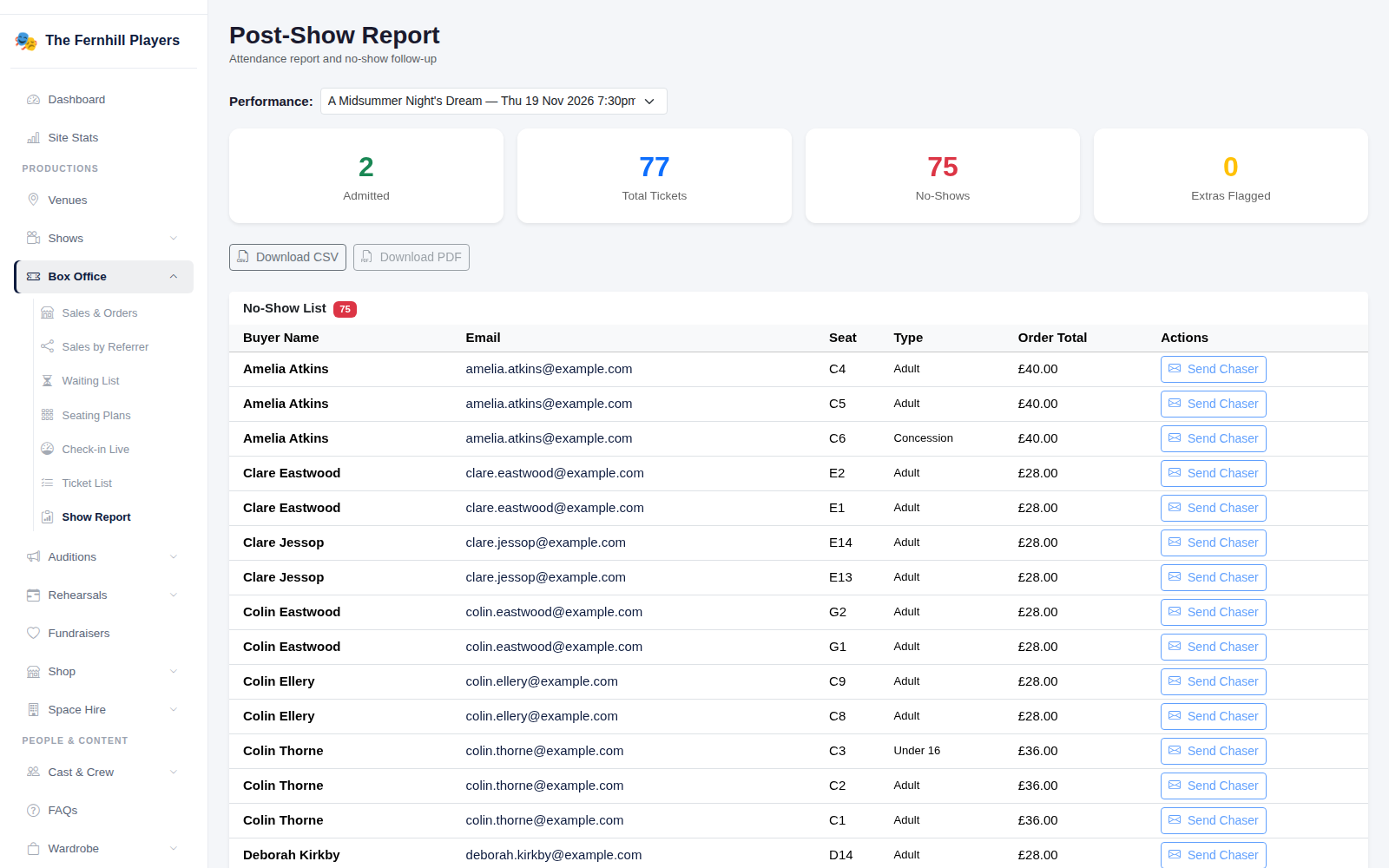Click the Order Total column header
This screenshot has width=1389, height=868.
1052,338
